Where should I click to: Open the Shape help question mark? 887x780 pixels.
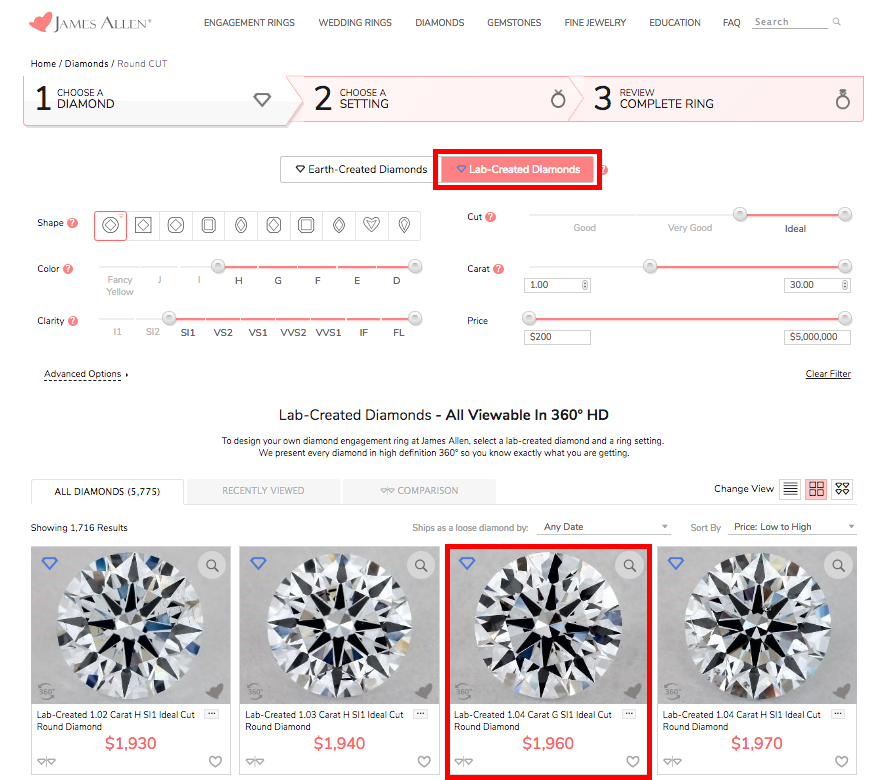tap(72, 223)
